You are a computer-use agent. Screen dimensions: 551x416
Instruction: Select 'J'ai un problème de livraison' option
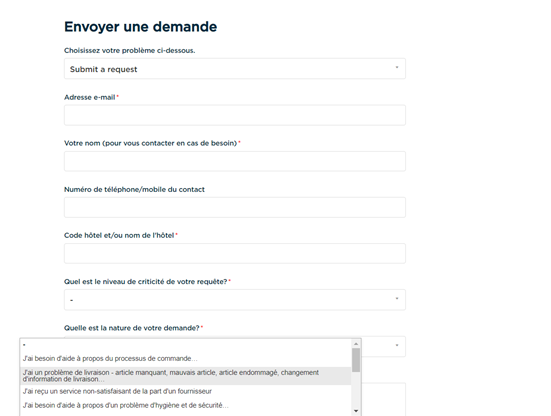[186, 376]
